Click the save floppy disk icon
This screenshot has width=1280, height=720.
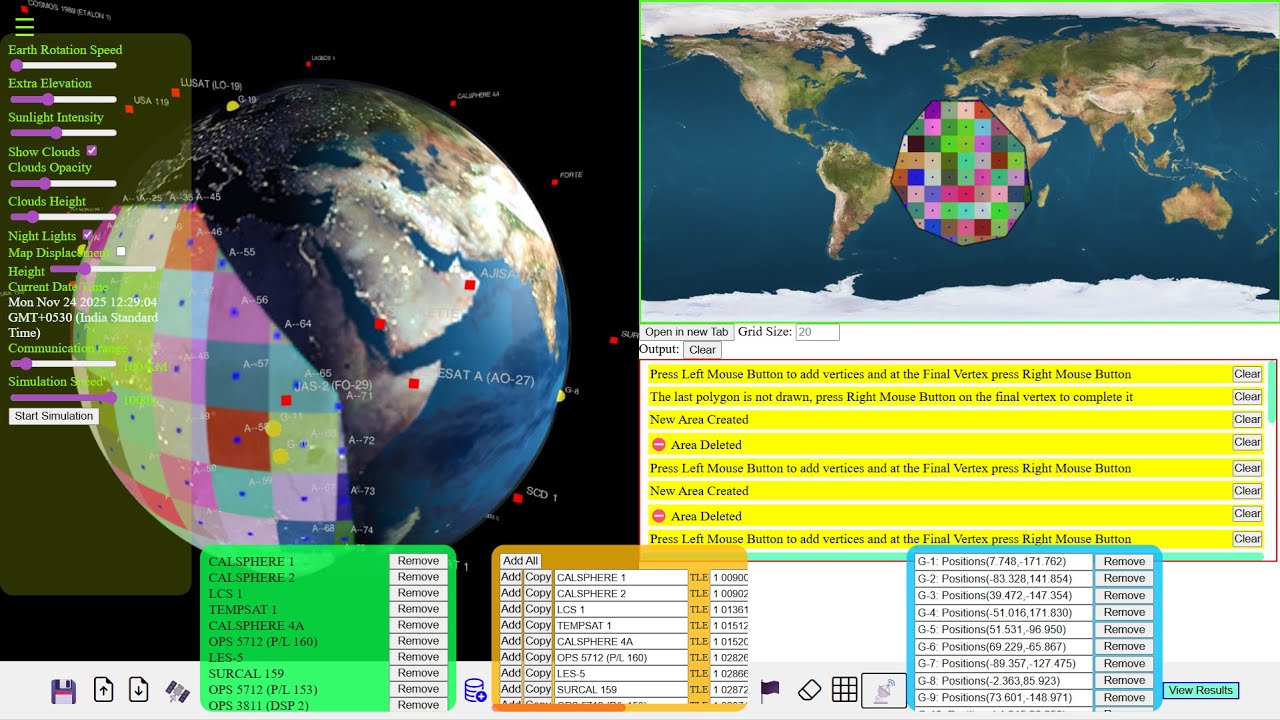point(63,690)
